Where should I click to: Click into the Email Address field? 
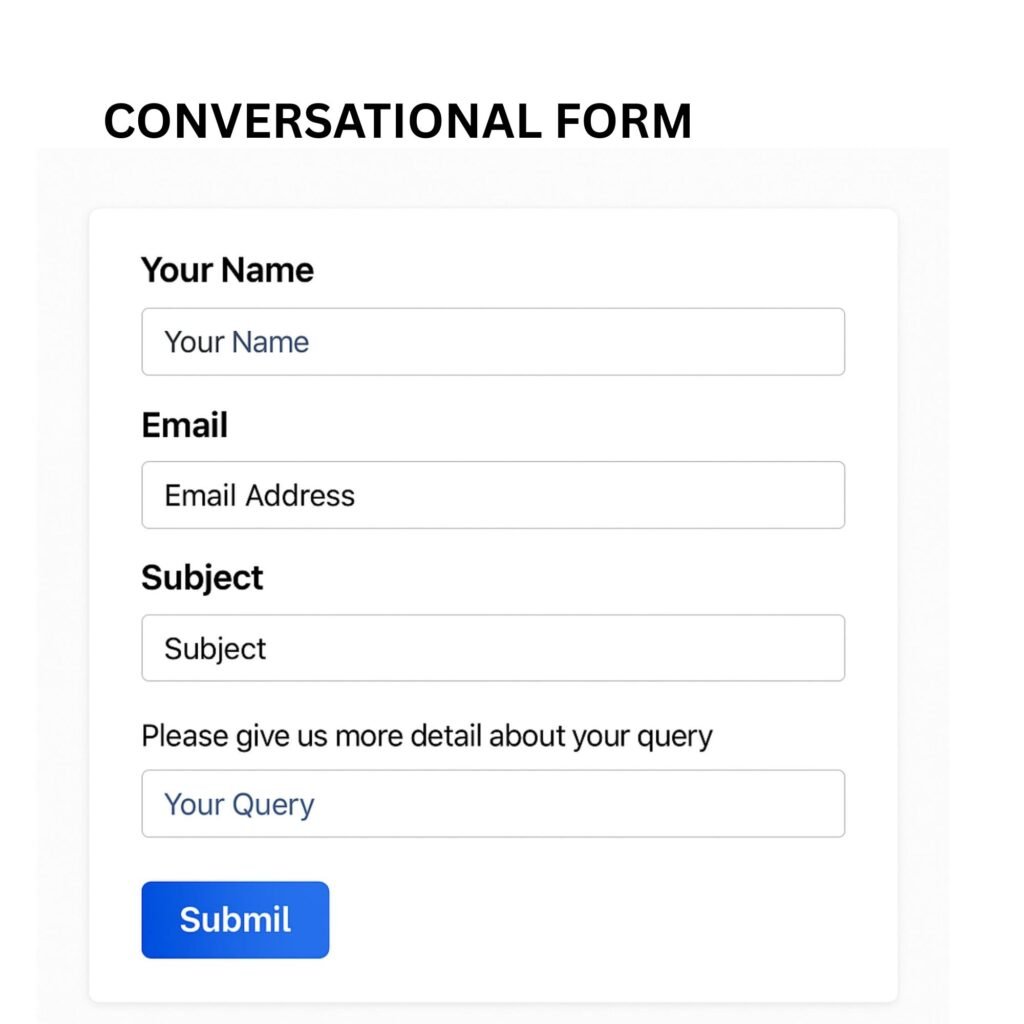click(x=493, y=495)
